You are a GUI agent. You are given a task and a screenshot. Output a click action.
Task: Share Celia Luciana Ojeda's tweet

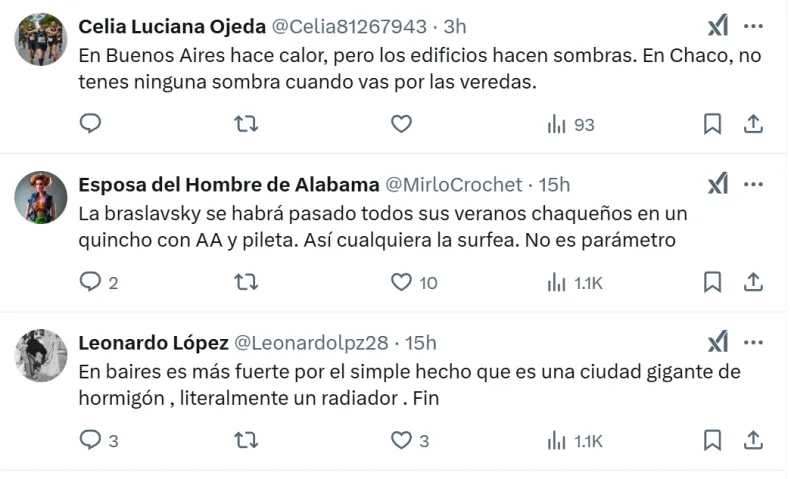point(754,124)
